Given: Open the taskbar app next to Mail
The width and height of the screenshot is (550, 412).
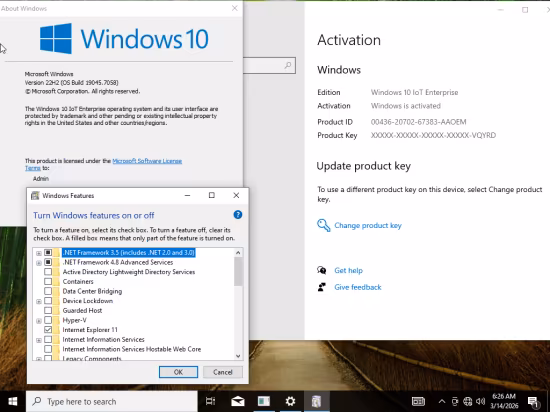Looking at the screenshot, I should click(x=264, y=401).
